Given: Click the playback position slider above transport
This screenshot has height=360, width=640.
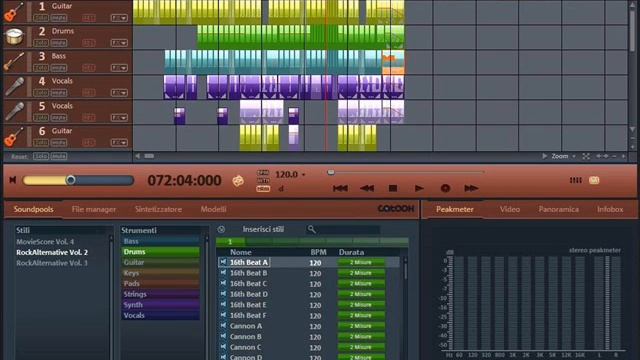Looking at the screenshot, I should pyautogui.click(x=331, y=173).
